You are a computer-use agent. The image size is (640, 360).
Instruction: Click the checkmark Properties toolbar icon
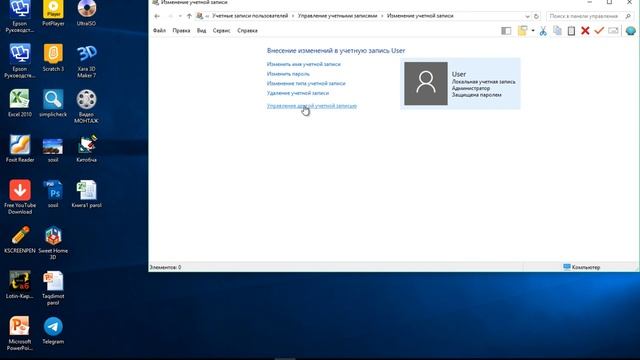(x=599, y=31)
